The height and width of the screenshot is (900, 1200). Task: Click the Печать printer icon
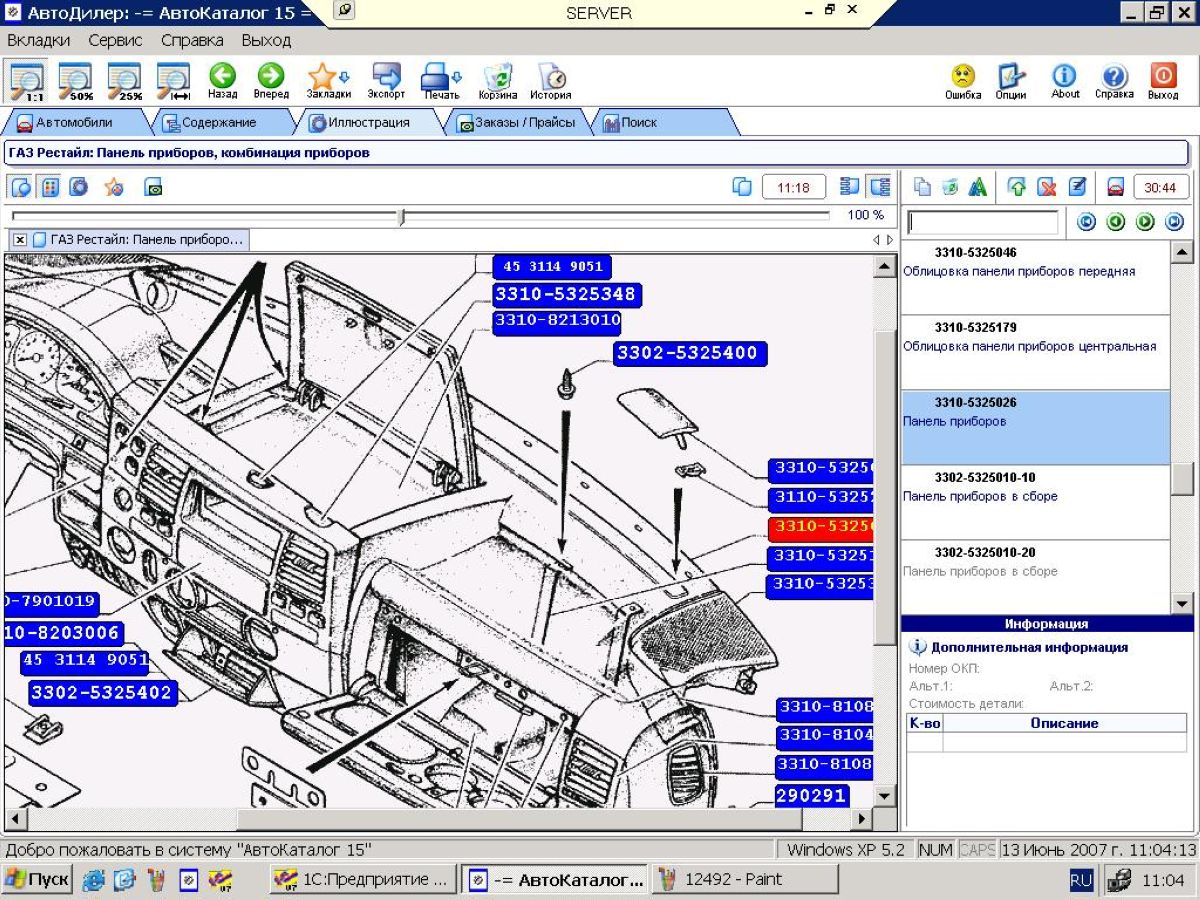440,81
